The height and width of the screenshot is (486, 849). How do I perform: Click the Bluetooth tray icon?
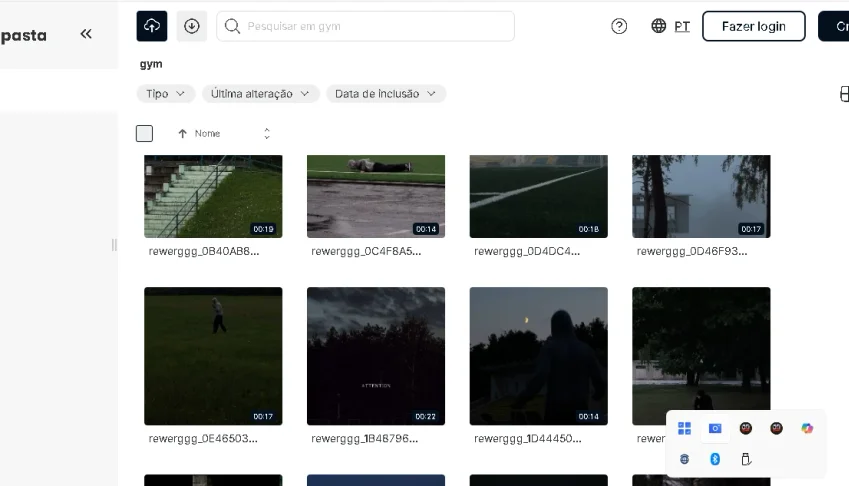point(715,459)
